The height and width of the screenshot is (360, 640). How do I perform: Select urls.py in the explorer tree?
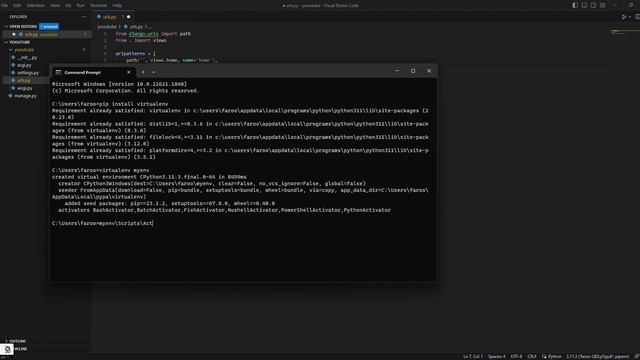pos(24,81)
